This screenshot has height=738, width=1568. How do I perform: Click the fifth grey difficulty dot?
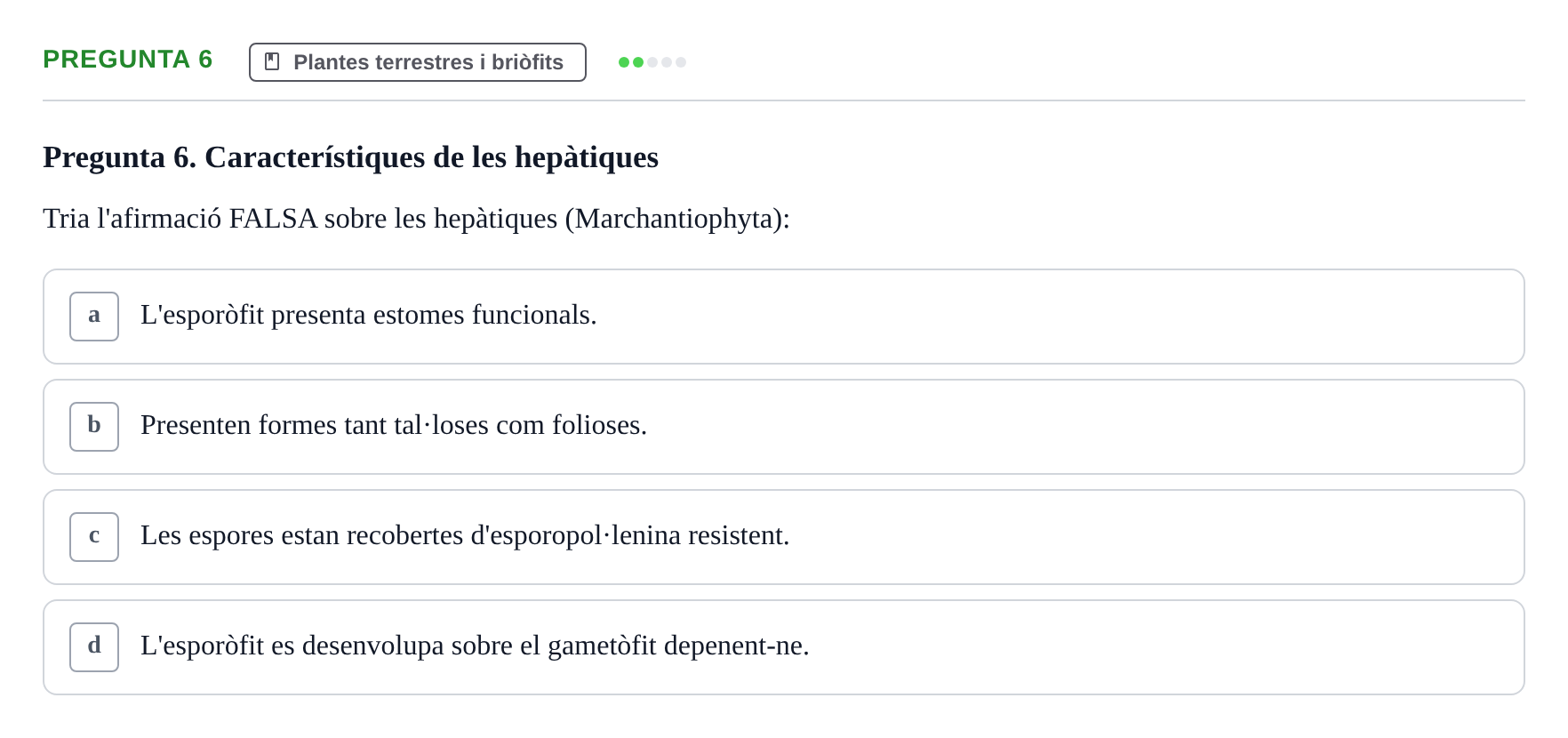tap(681, 62)
